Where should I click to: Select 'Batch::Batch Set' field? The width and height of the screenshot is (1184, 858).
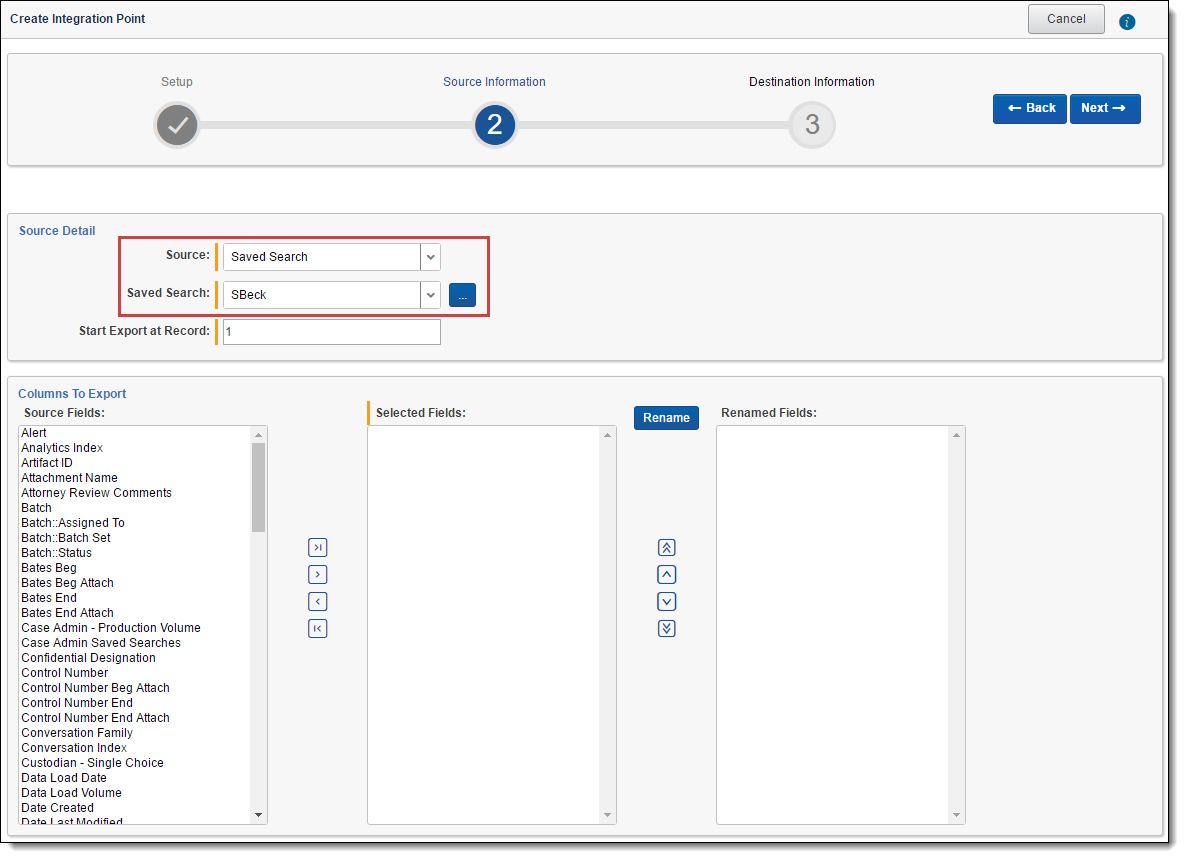(x=66, y=538)
